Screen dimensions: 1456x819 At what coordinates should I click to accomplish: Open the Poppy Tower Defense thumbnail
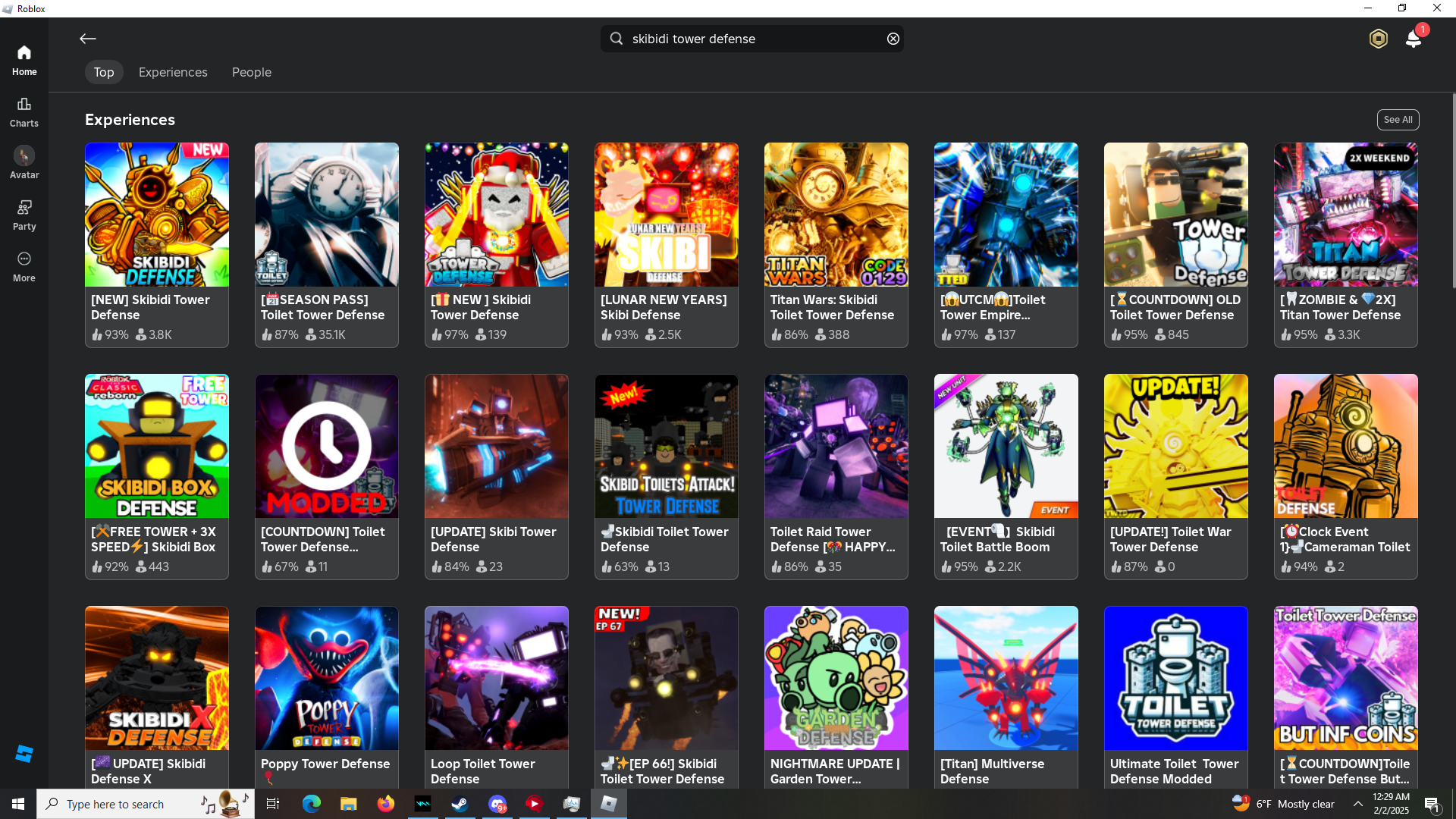(x=327, y=678)
